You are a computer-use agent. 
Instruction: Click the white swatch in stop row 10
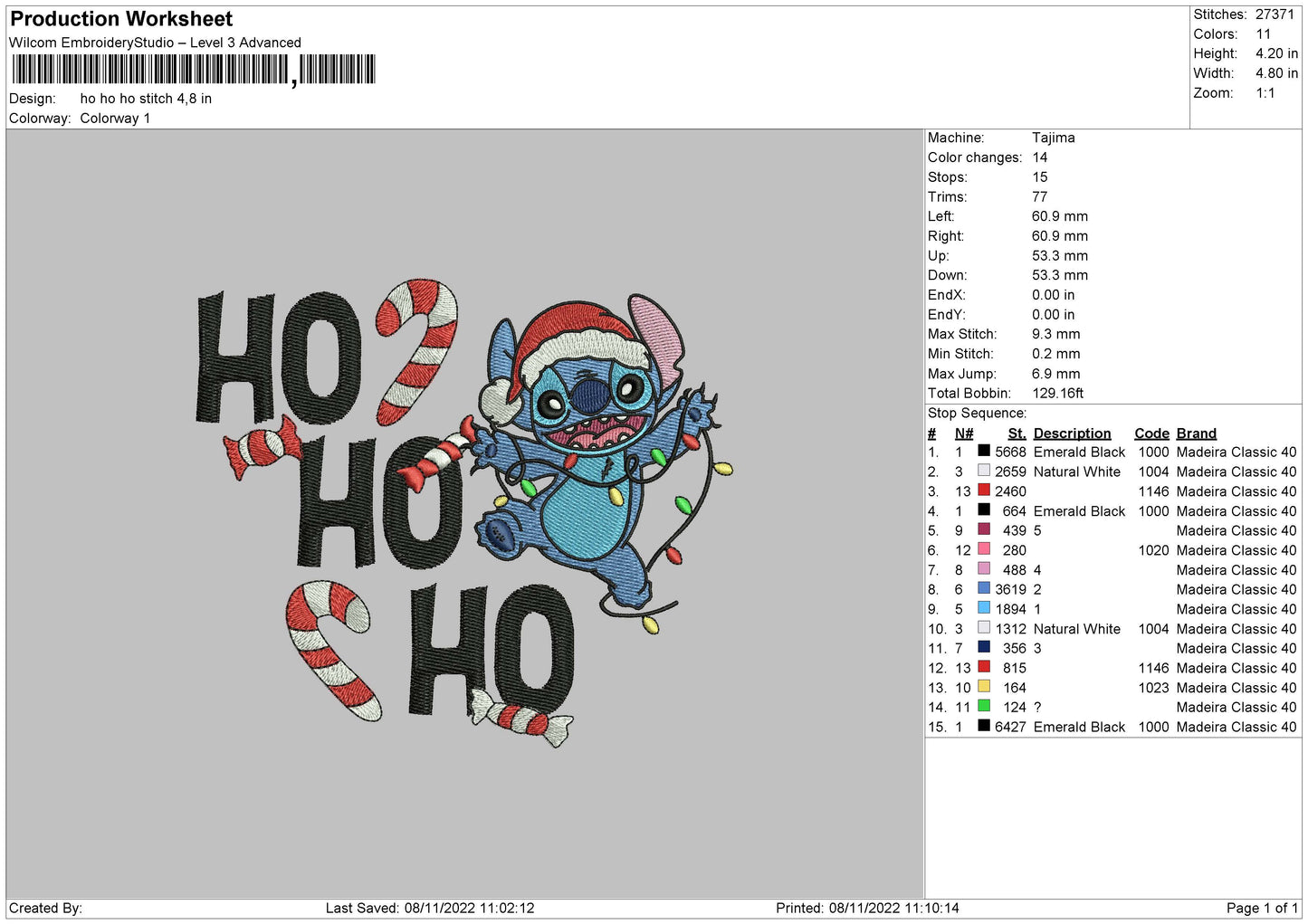point(984,627)
